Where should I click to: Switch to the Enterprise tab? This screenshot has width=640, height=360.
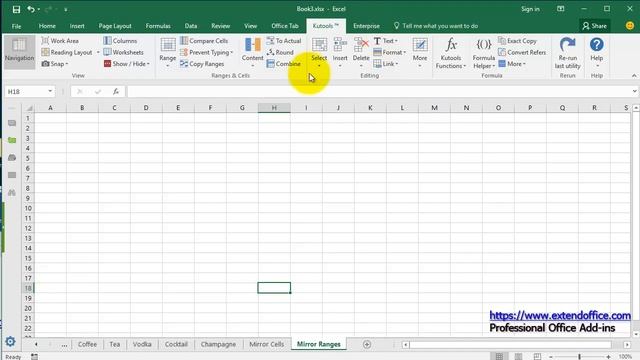pos(366,26)
